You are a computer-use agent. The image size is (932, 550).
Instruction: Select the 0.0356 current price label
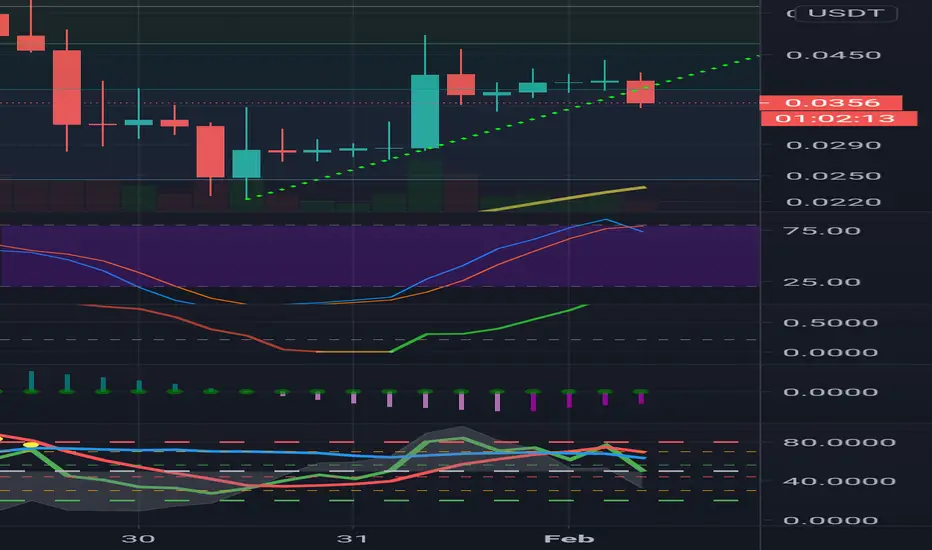[832, 103]
